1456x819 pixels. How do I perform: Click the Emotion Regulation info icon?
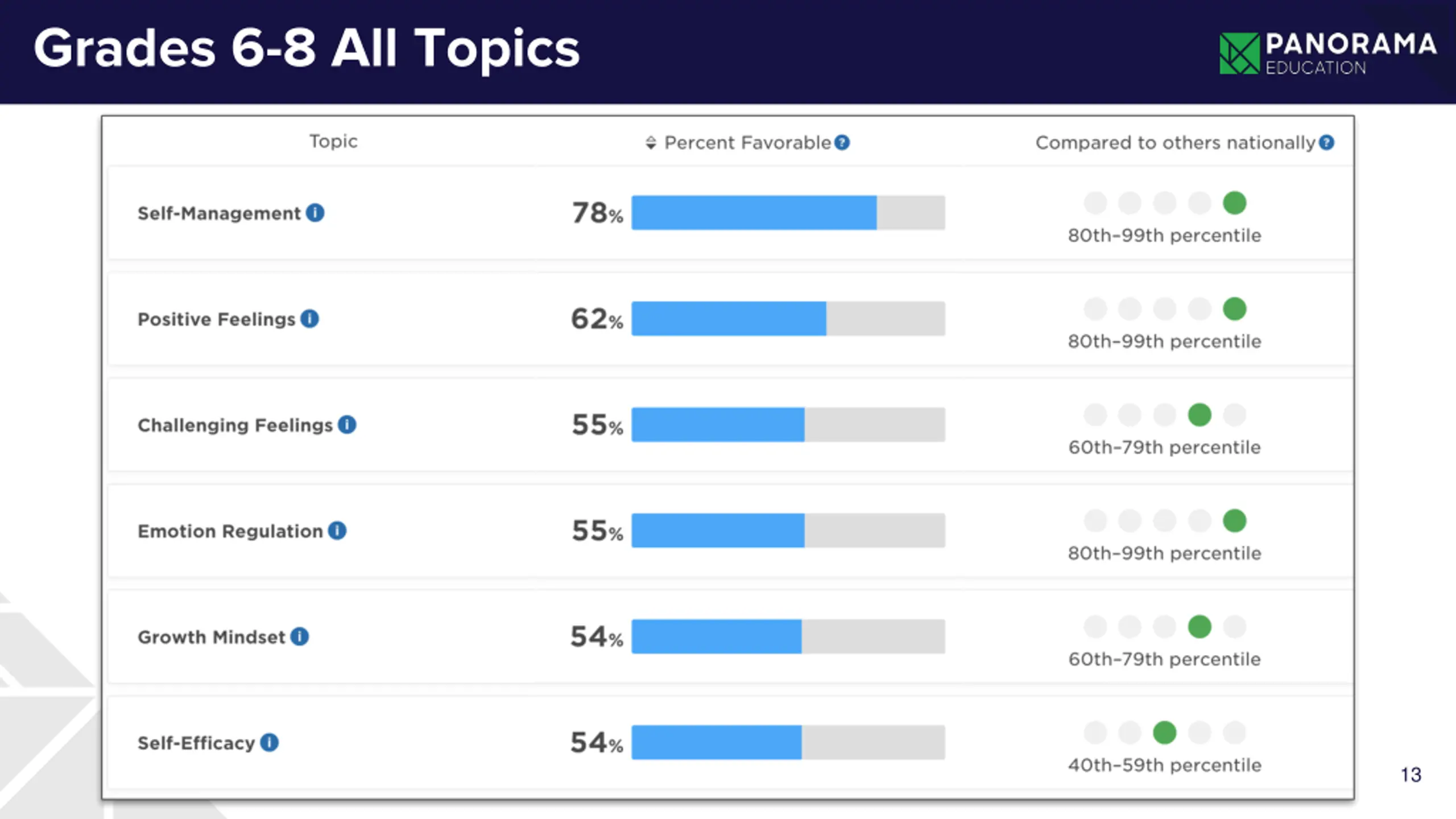click(x=337, y=531)
